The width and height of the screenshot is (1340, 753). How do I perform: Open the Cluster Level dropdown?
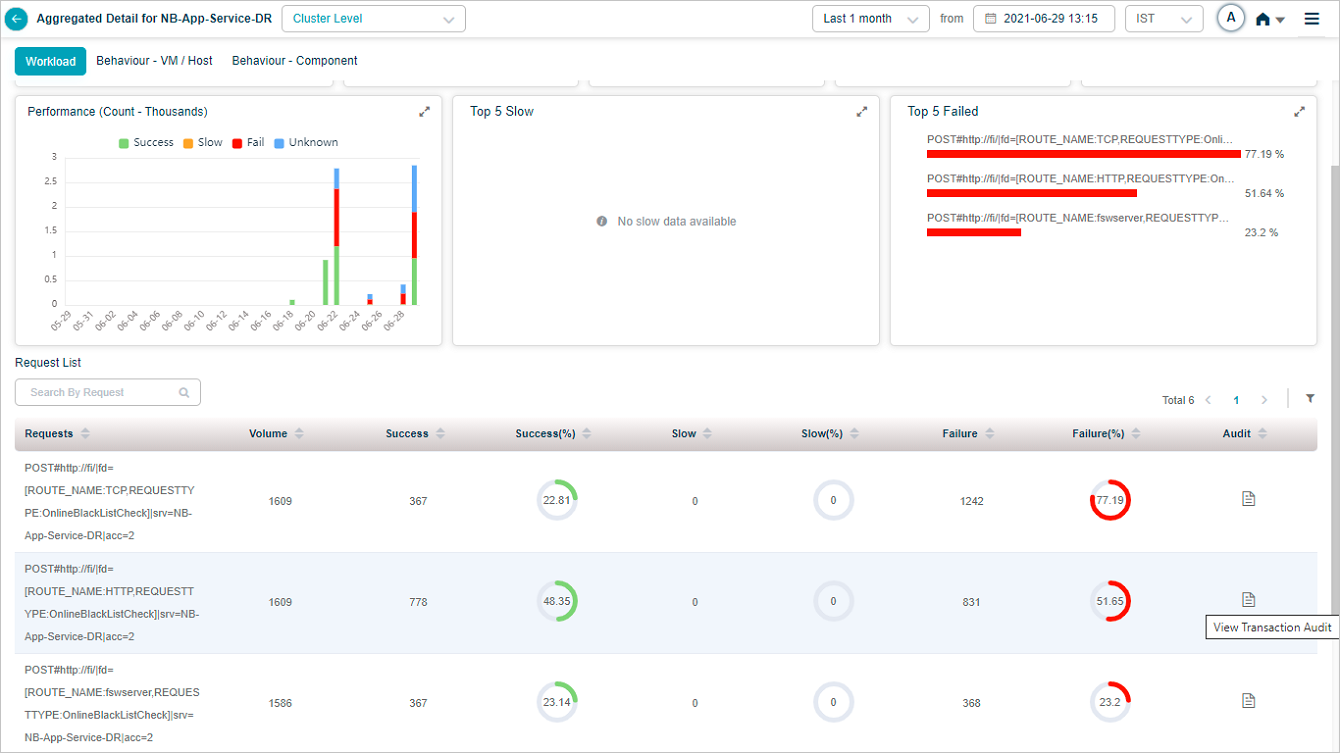pos(374,19)
